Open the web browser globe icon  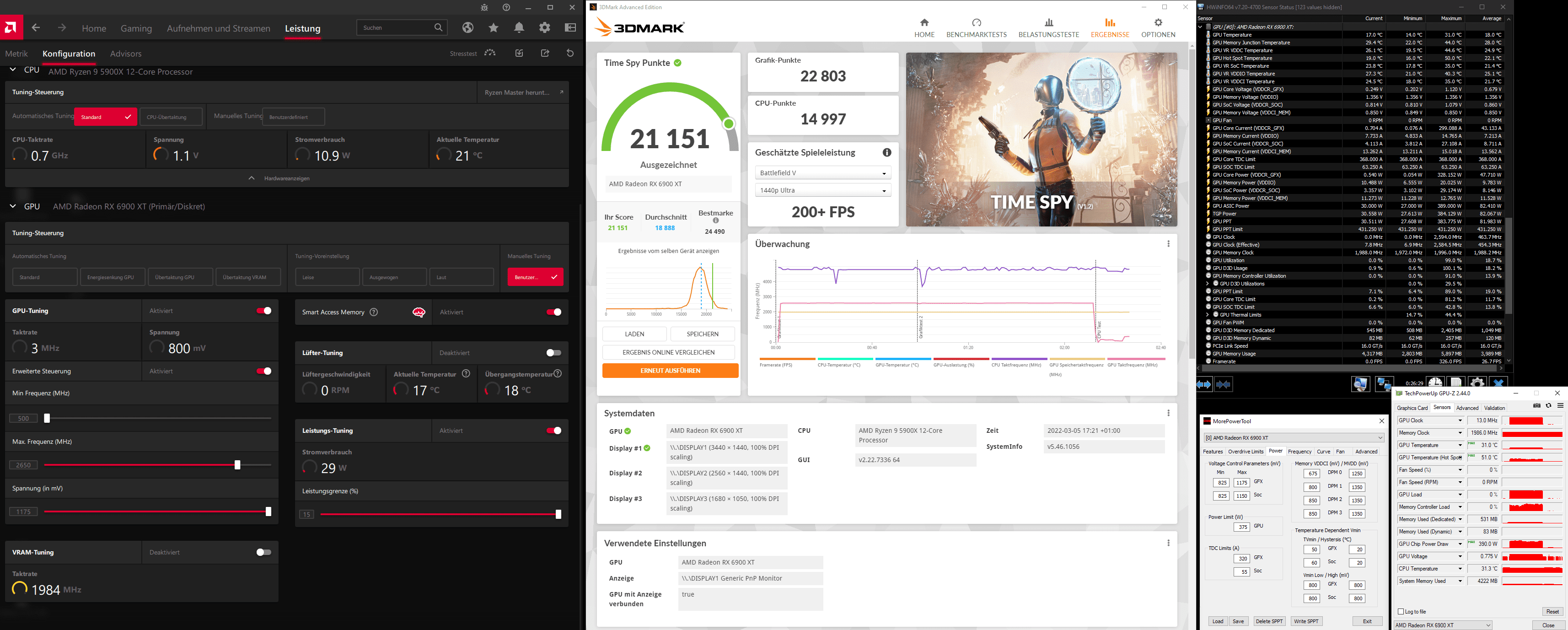pos(467,27)
